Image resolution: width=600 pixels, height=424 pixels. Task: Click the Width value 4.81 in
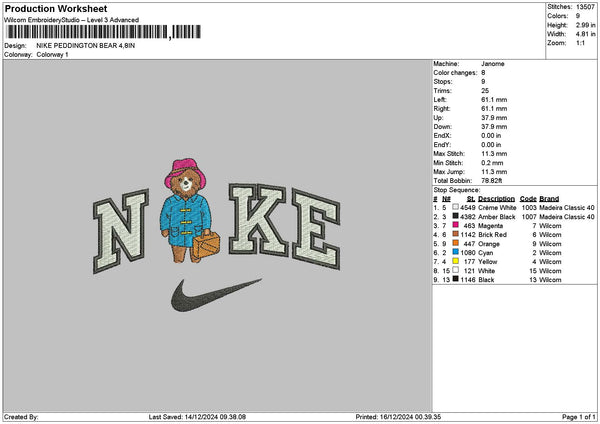[585, 34]
